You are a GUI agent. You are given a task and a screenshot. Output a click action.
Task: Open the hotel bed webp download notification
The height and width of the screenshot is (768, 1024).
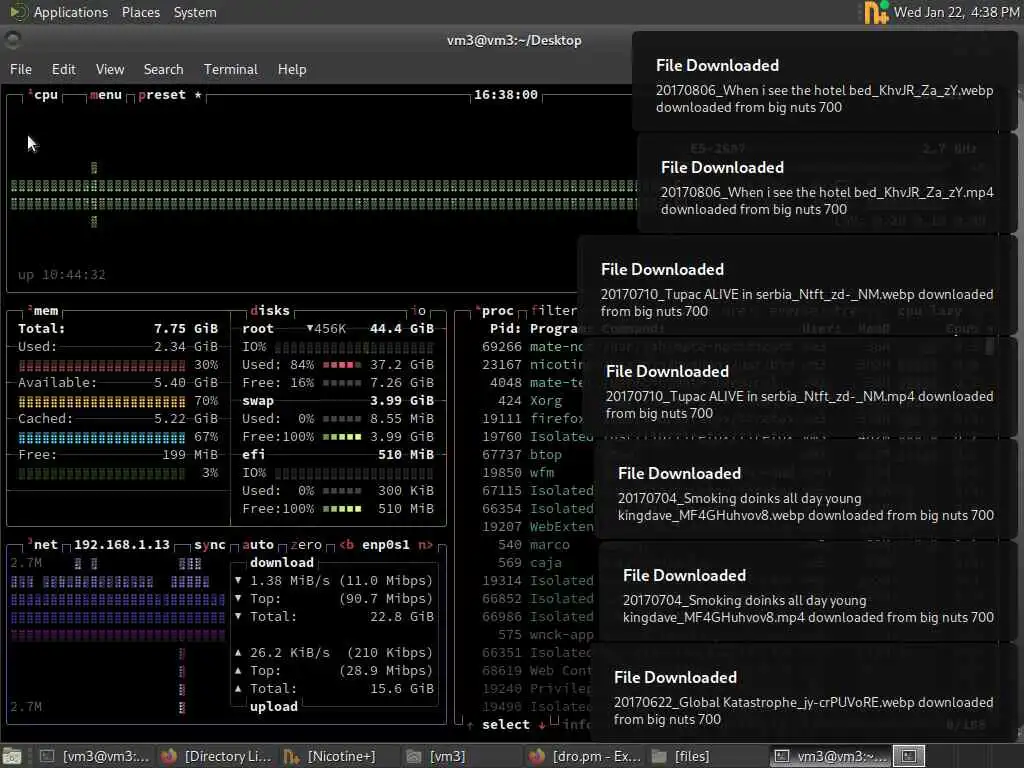coord(824,82)
